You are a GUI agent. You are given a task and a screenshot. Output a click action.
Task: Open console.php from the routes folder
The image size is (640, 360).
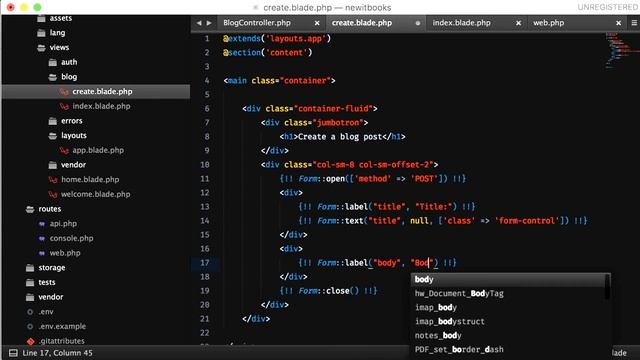[x=71, y=238]
